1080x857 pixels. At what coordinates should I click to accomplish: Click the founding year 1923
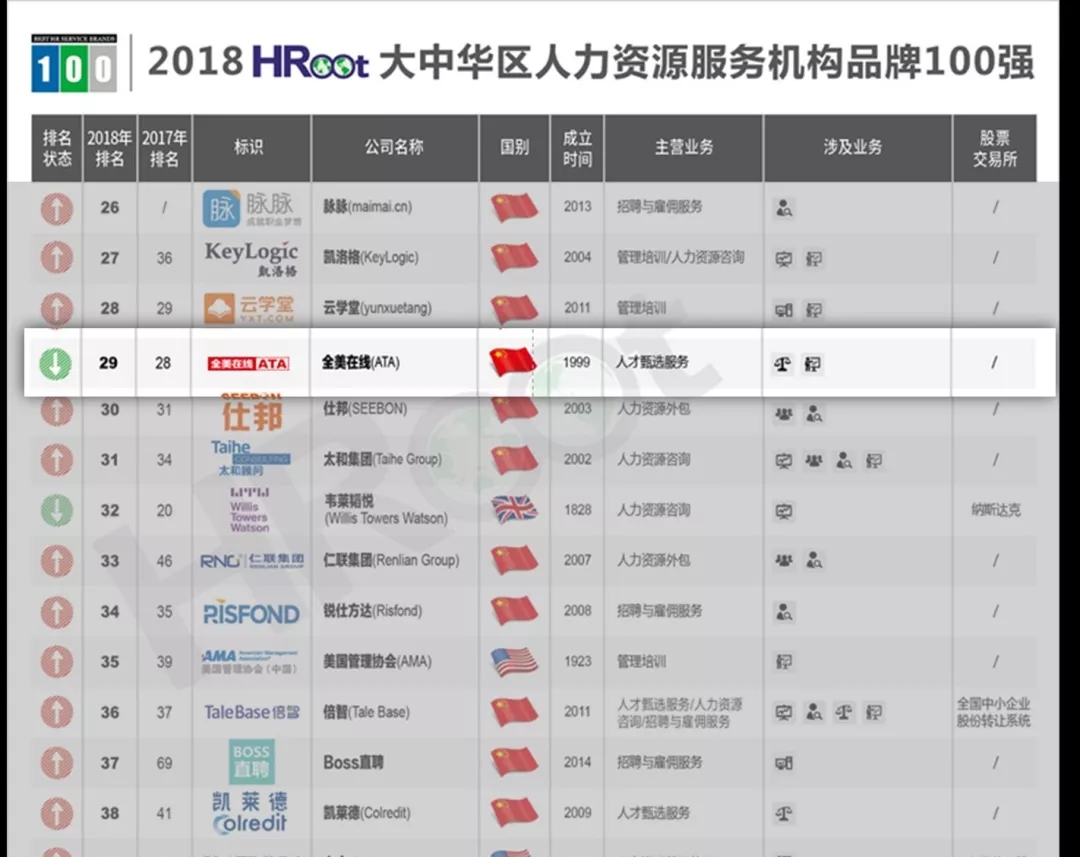coord(577,661)
